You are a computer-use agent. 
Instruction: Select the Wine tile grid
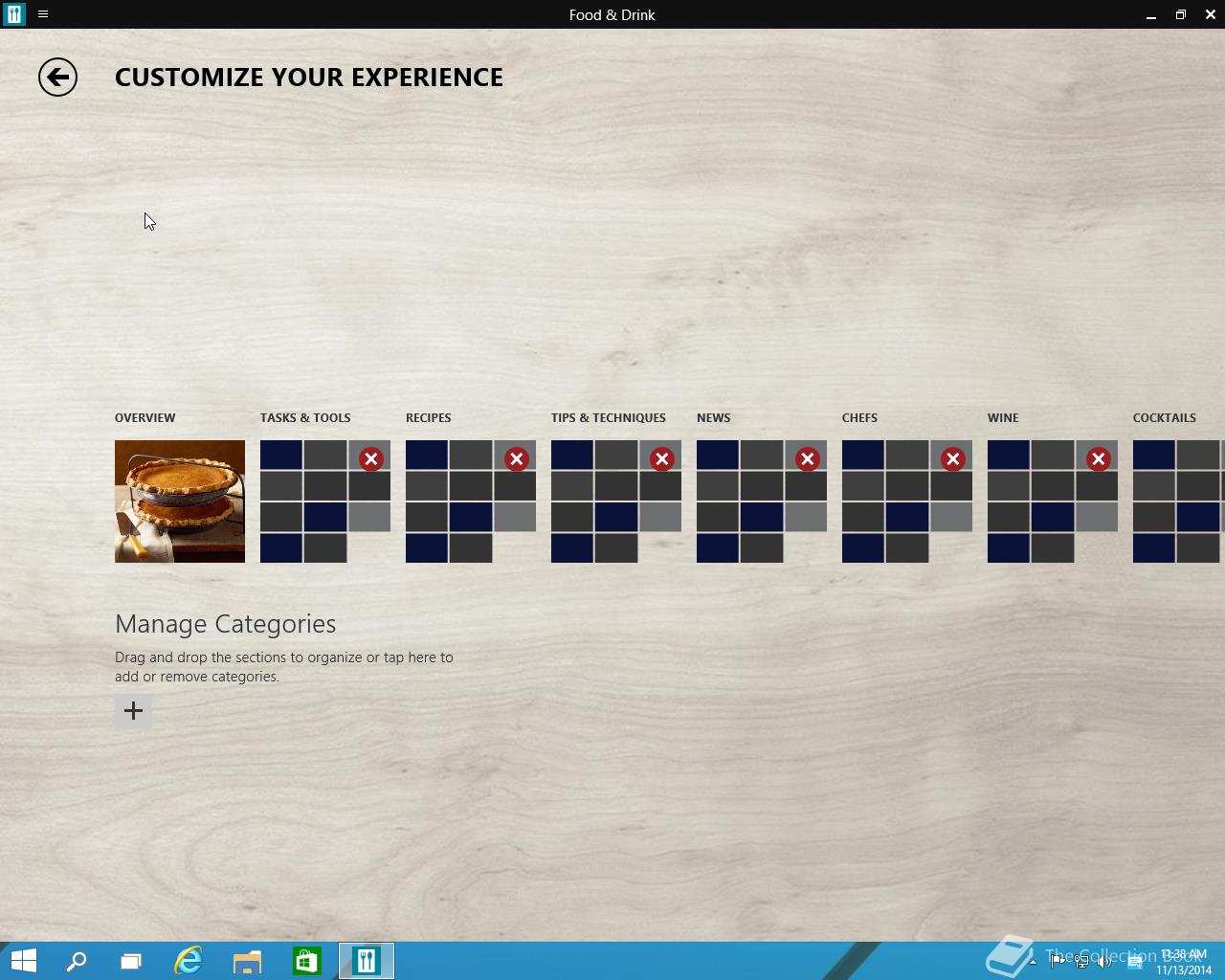pos(1053,501)
